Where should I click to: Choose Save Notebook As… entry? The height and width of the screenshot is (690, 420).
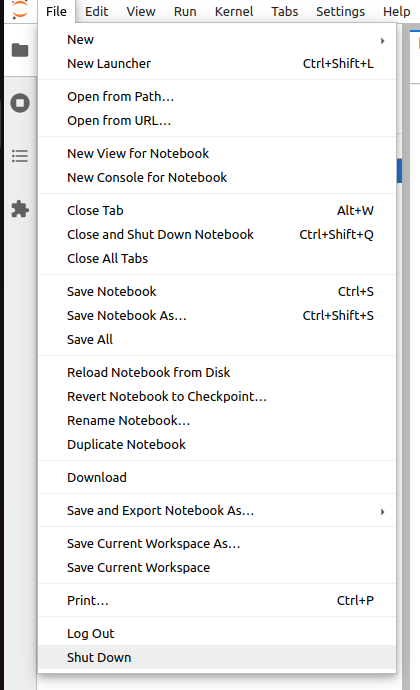click(217, 316)
